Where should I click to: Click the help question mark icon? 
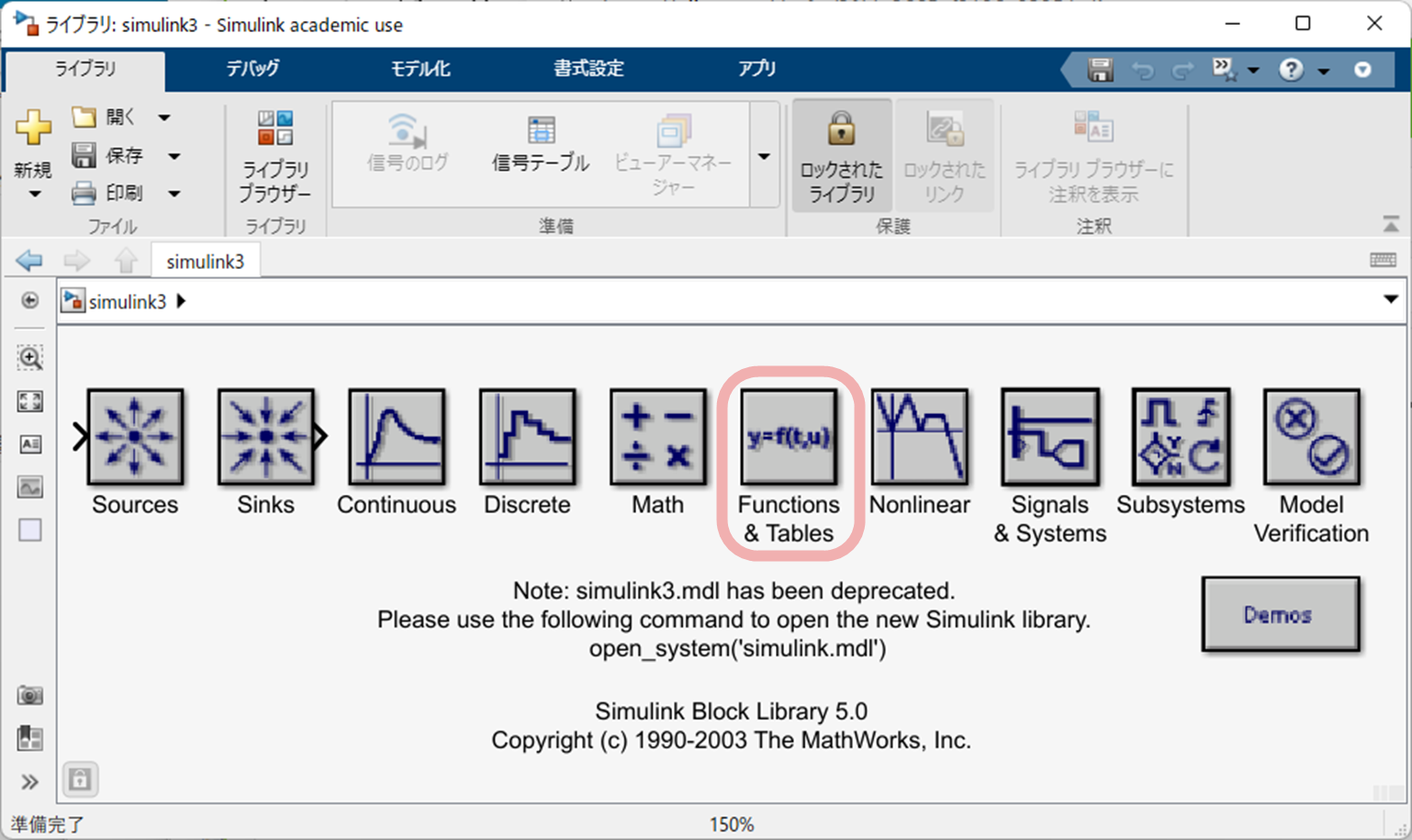point(1292,70)
